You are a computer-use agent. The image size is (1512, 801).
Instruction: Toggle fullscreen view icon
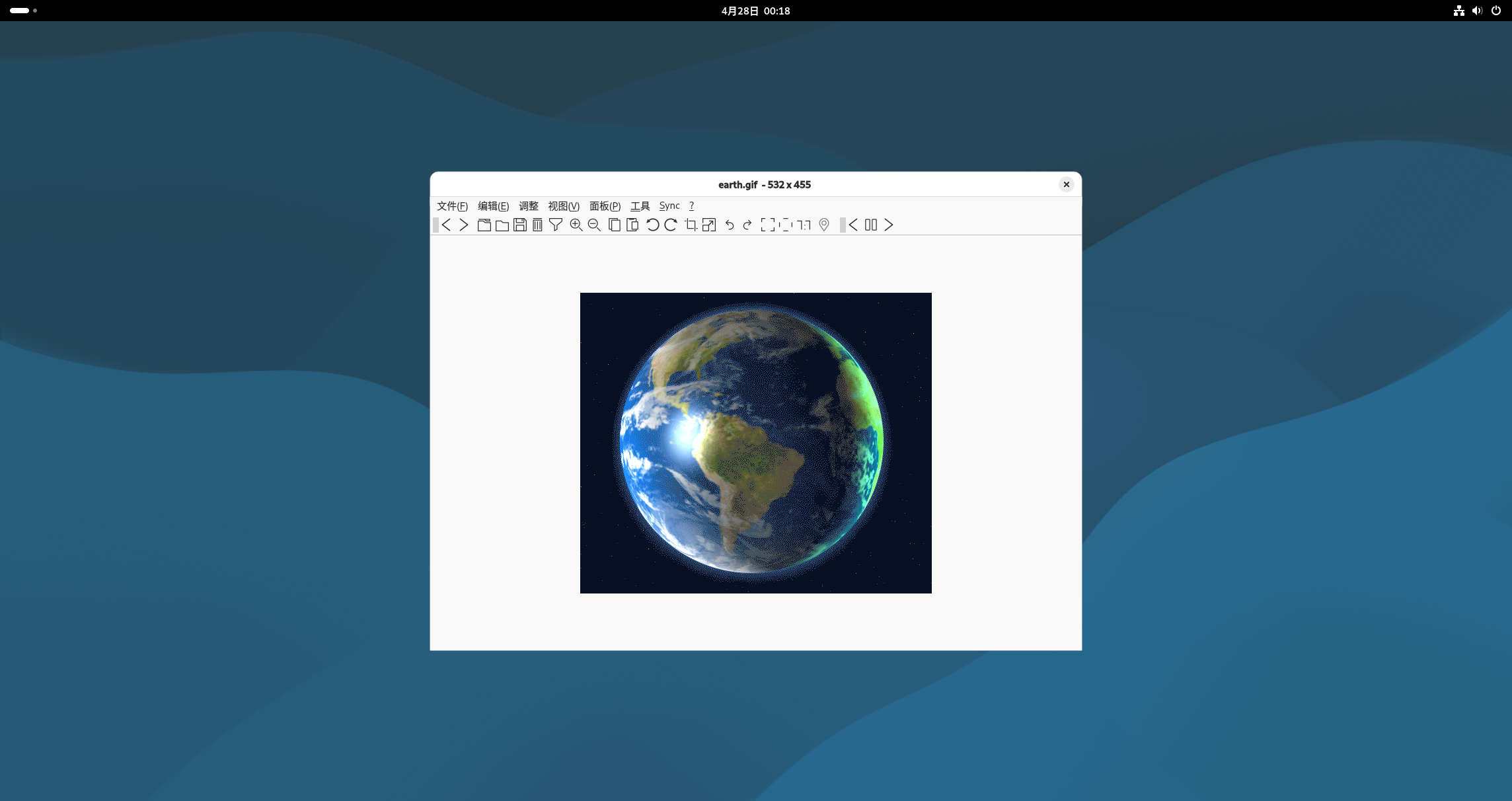(768, 225)
